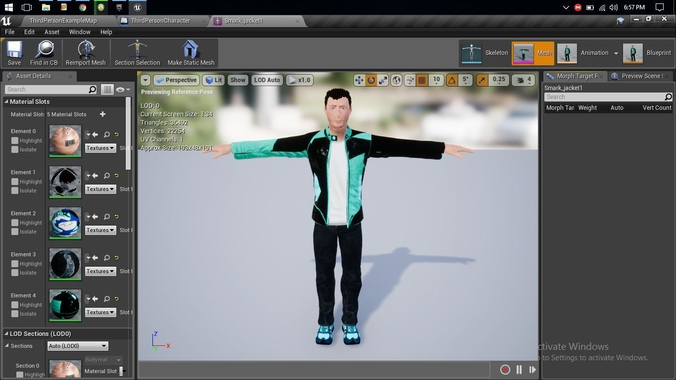The image size is (676, 380).
Task: Click the Lit view mode button
Action: tap(214, 80)
